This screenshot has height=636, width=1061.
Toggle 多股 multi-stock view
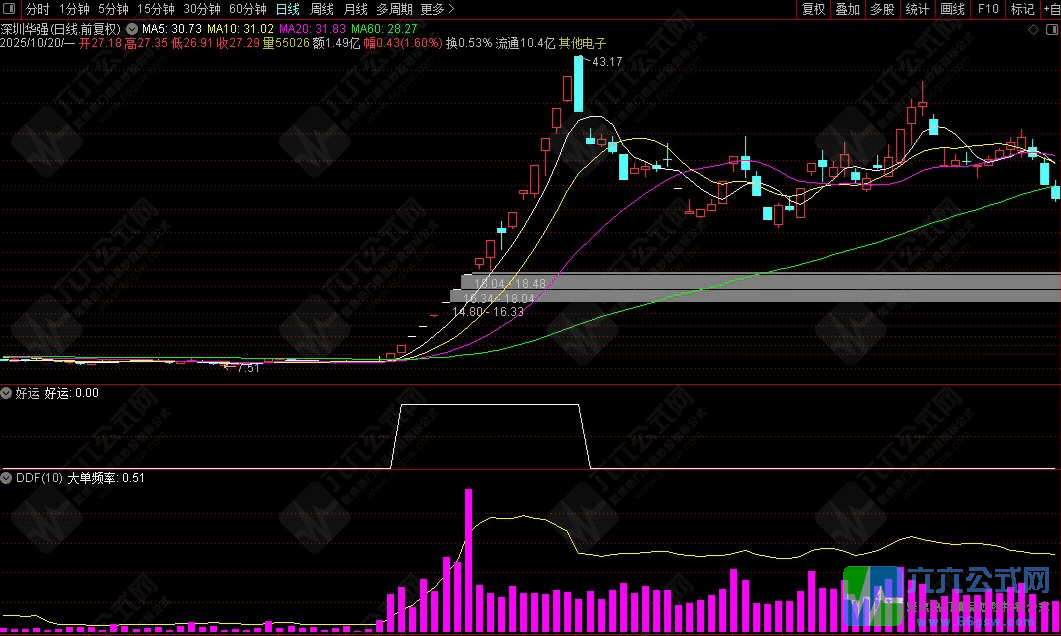881,9
